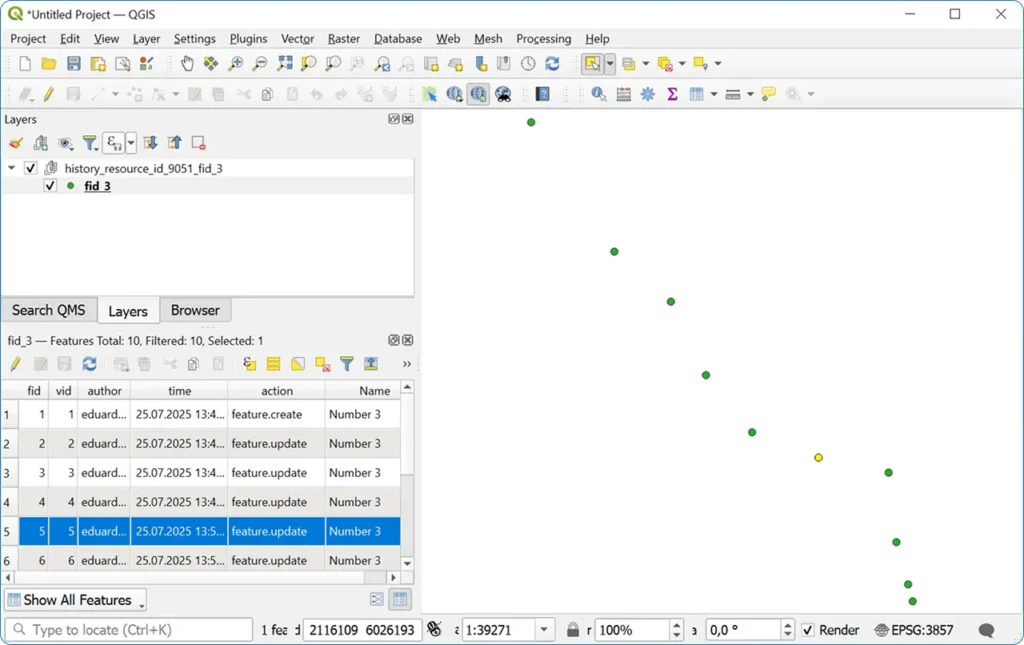Open the layer styling panel
Screen dimensions: 1024x645
click(15, 143)
